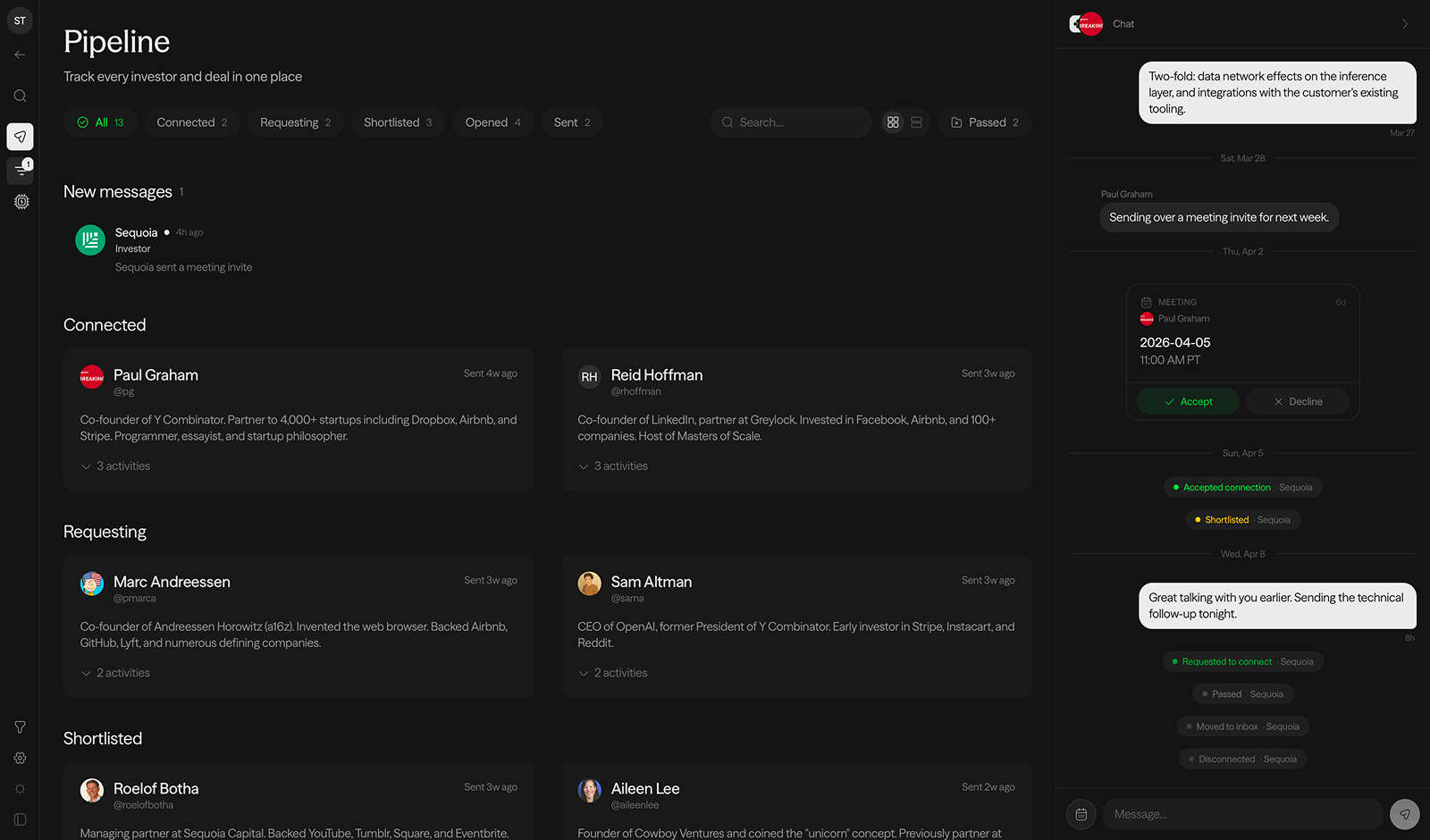Screen dimensions: 1430x840
Task: Collapse the sidebar with the panel icon
Action: [x=20, y=819]
